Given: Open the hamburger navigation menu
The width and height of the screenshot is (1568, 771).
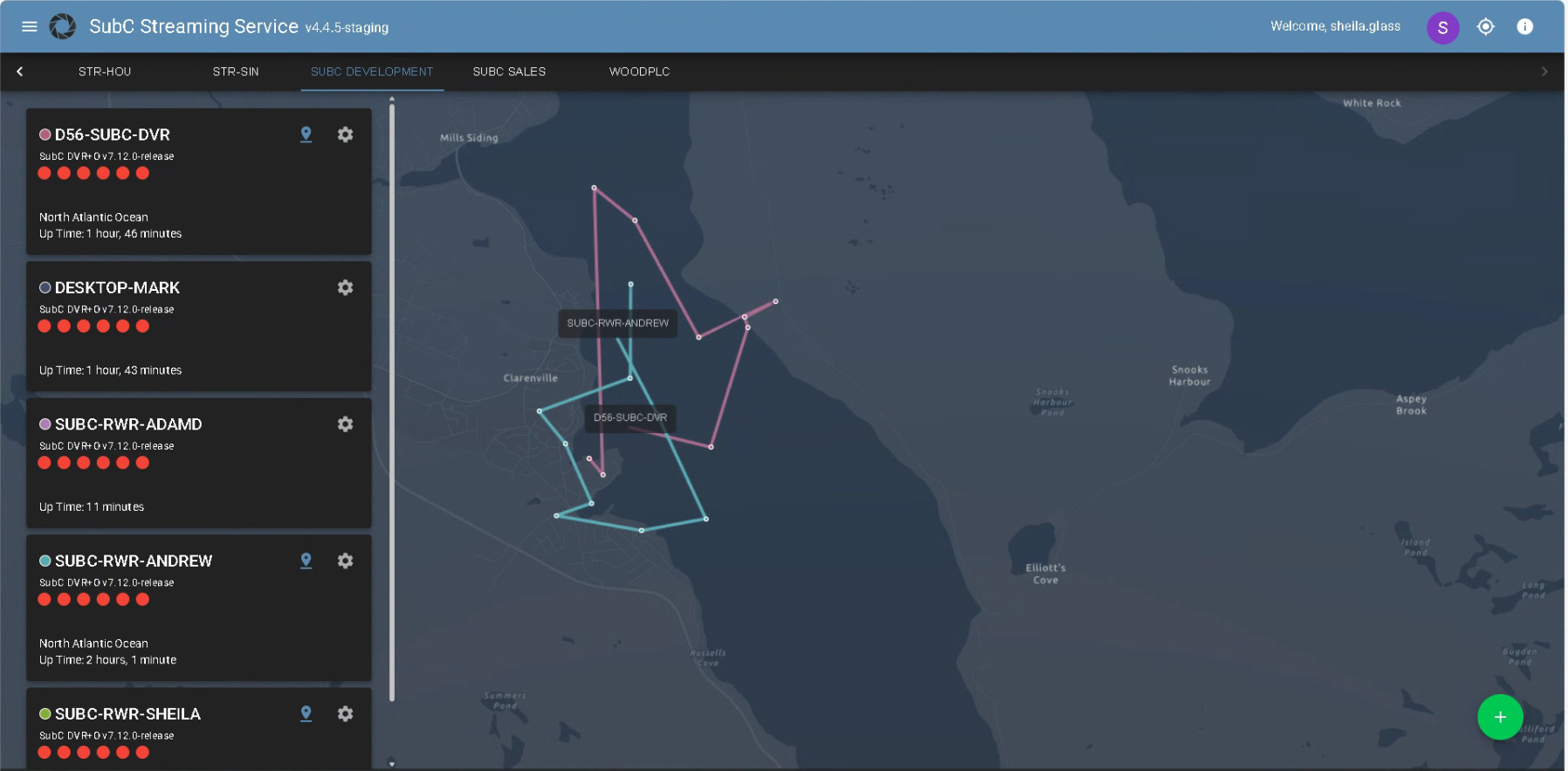Looking at the screenshot, I should pyautogui.click(x=29, y=26).
